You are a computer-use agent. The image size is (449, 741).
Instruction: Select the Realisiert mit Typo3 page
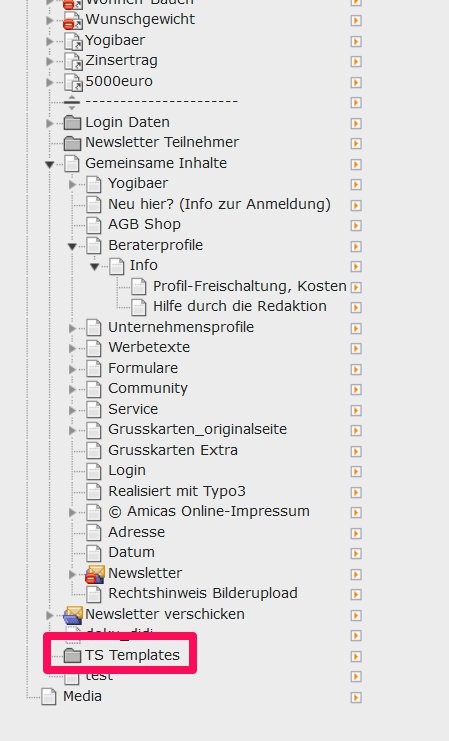tap(177, 491)
